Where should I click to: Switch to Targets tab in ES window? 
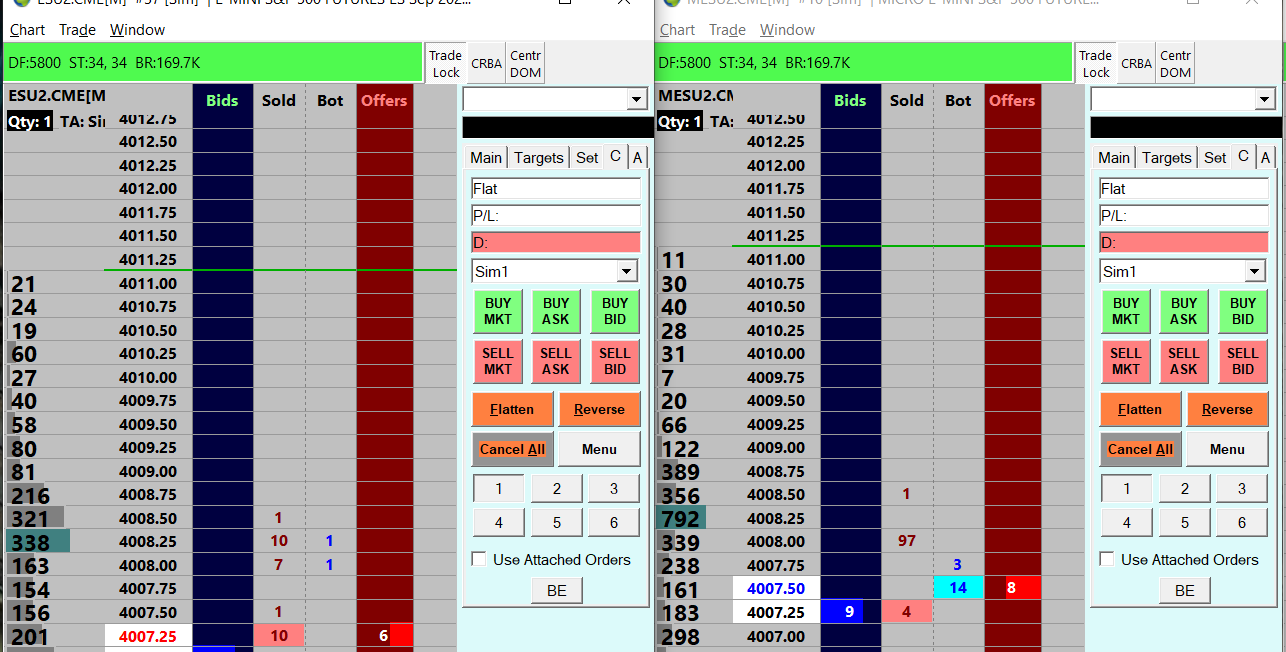[539, 157]
